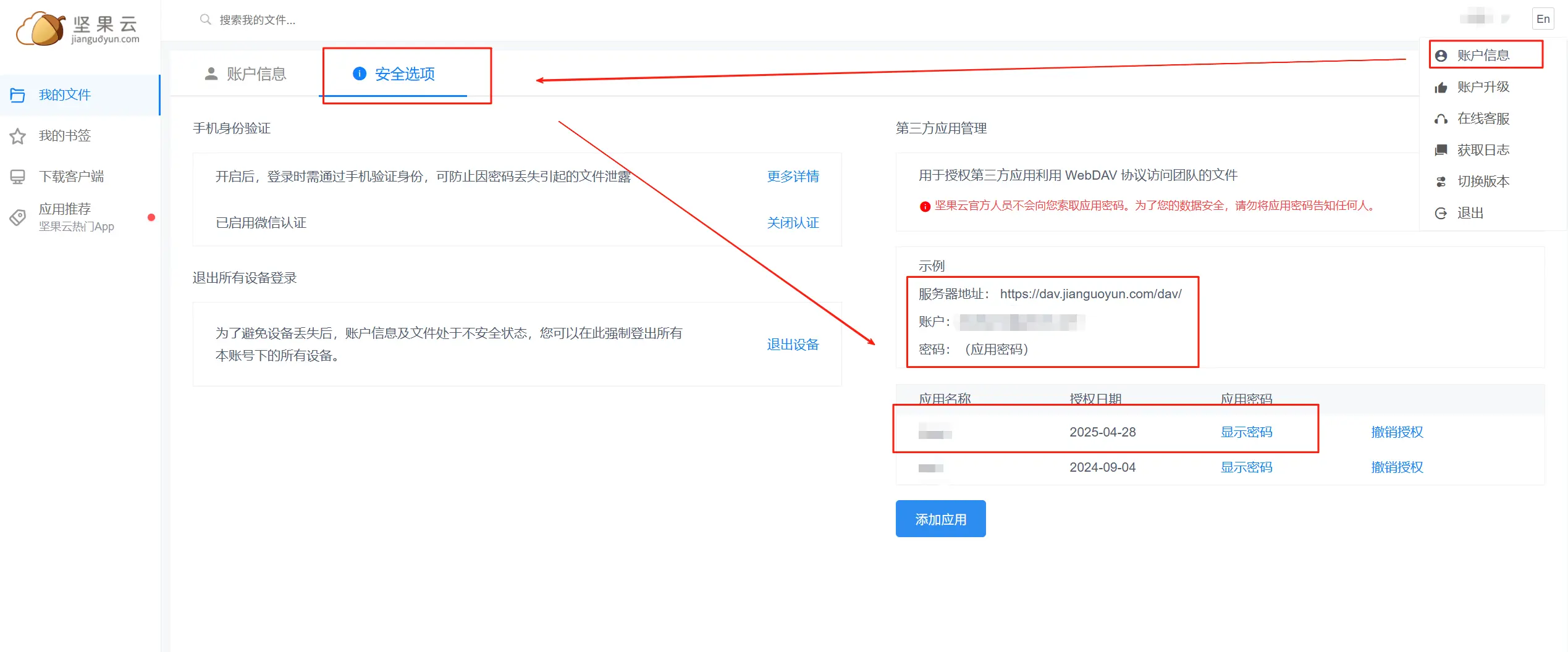The width and height of the screenshot is (1568, 652).
Task: Click the date 2024-09-04
Action: tap(1102, 467)
